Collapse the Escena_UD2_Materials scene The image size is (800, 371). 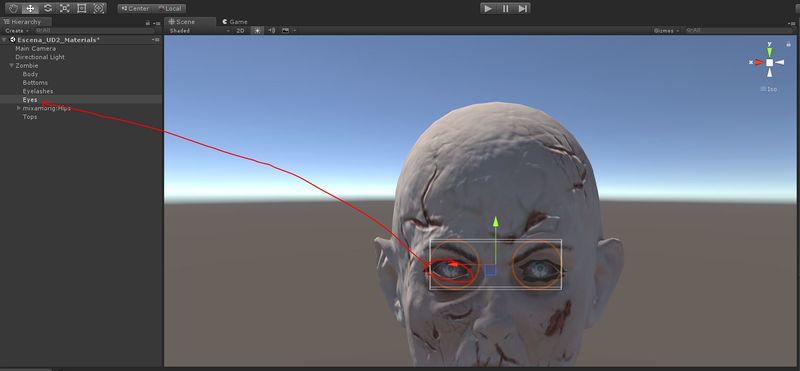pyautogui.click(x=5, y=40)
